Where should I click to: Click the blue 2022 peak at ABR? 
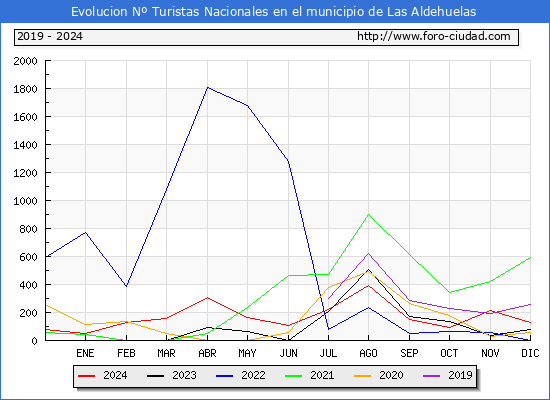[208, 87]
